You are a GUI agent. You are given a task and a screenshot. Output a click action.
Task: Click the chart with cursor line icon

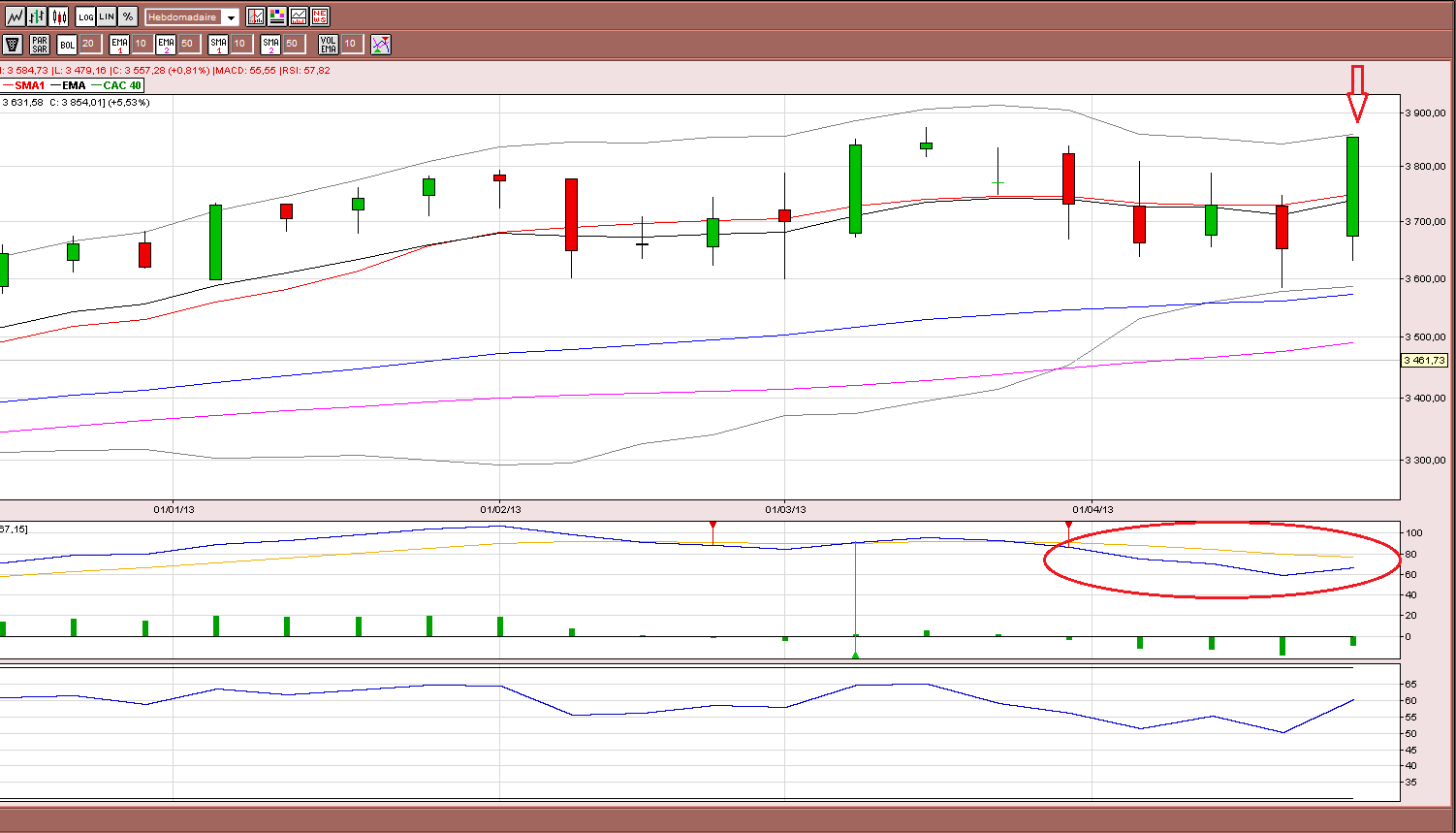click(256, 16)
